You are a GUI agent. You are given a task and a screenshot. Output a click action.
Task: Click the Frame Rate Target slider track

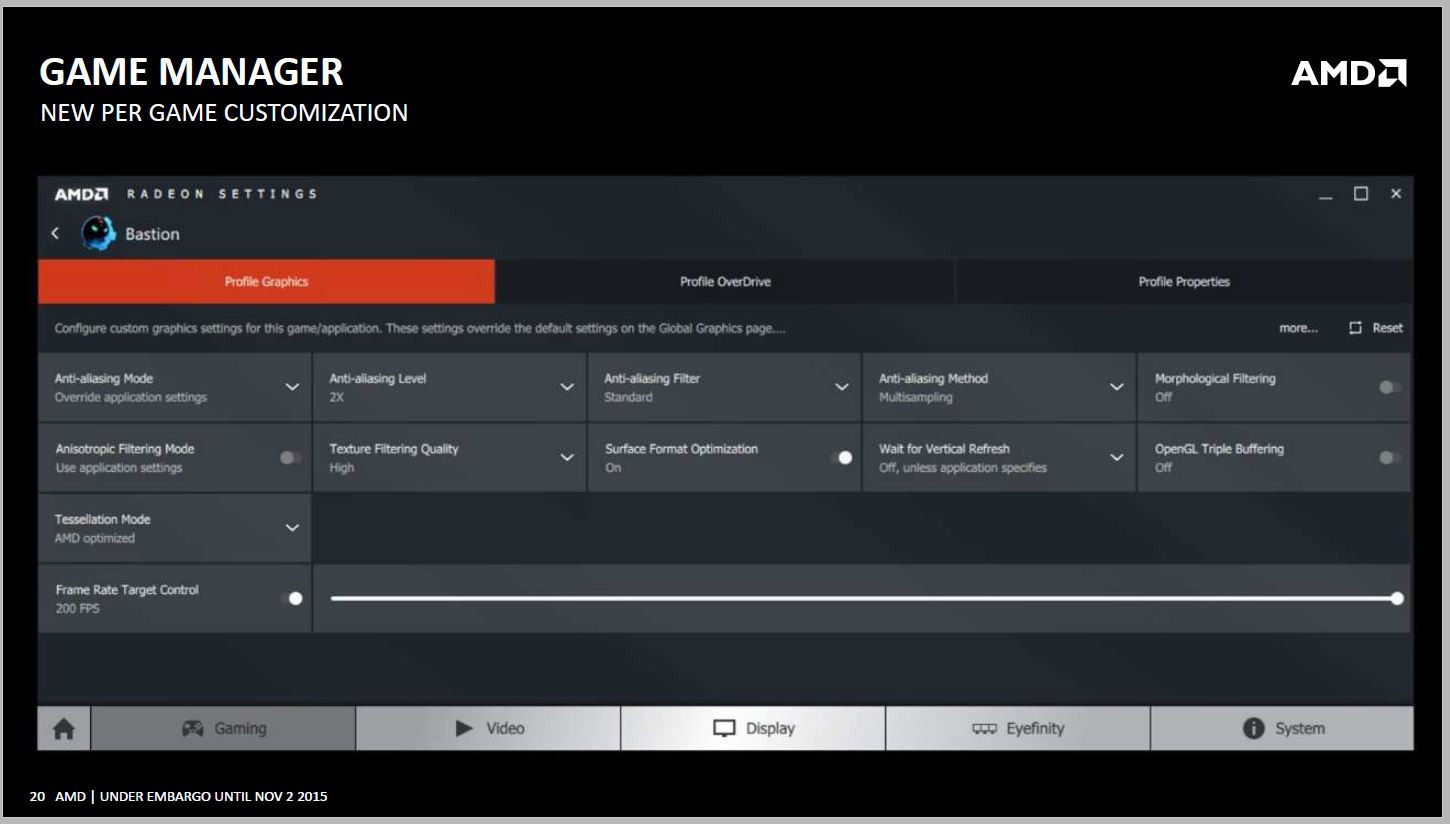863,598
